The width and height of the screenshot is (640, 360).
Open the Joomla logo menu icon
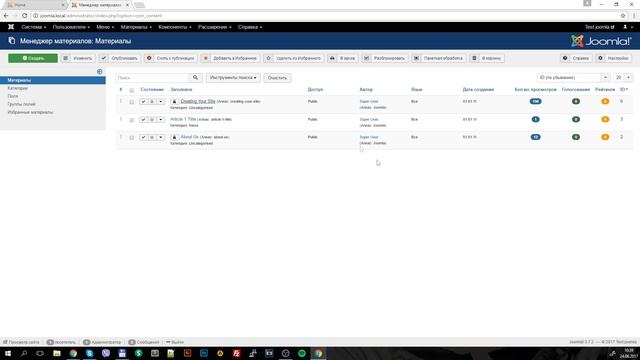click(x=11, y=27)
